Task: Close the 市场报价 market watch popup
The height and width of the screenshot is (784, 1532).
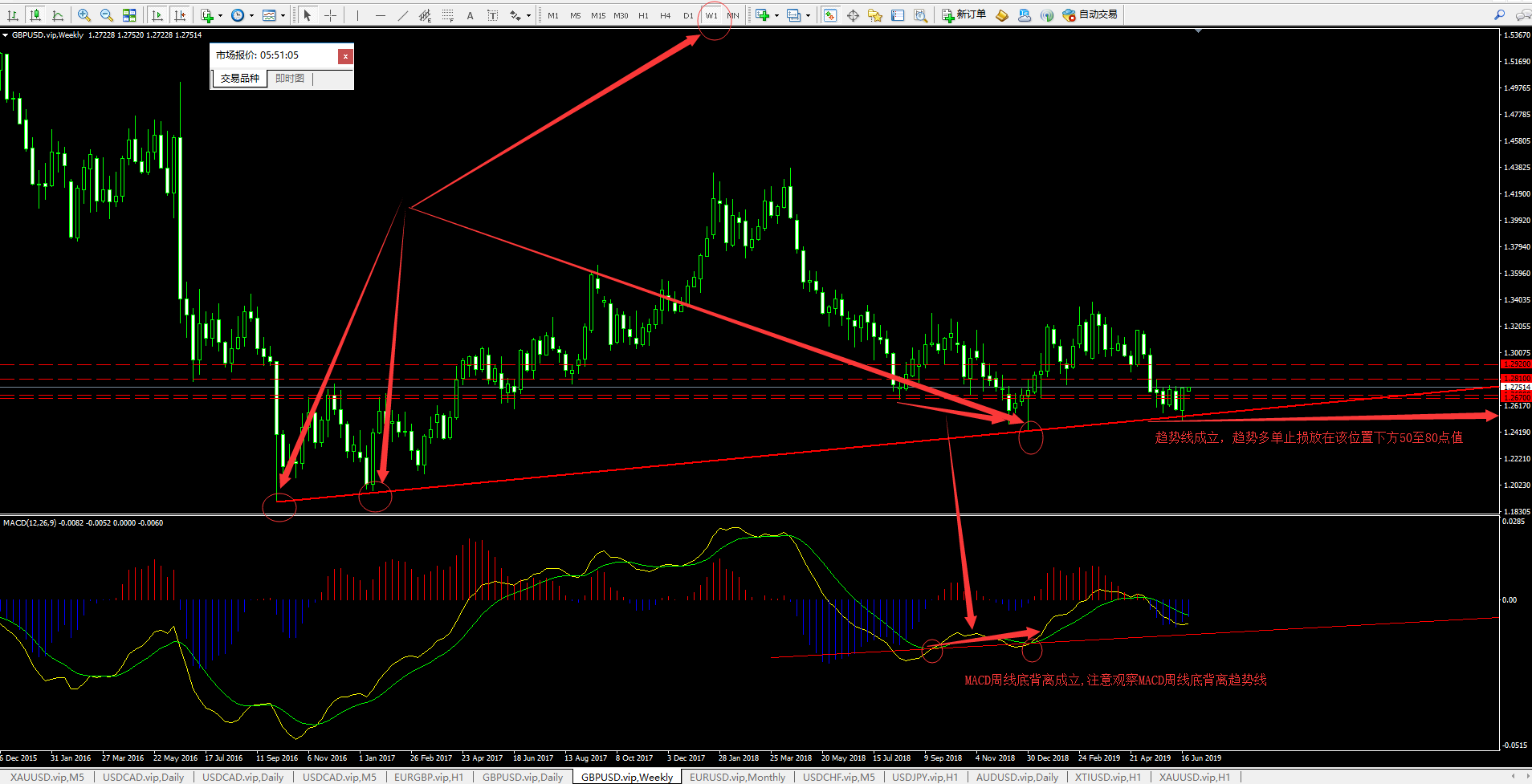Action: click(x=345, y=56)
